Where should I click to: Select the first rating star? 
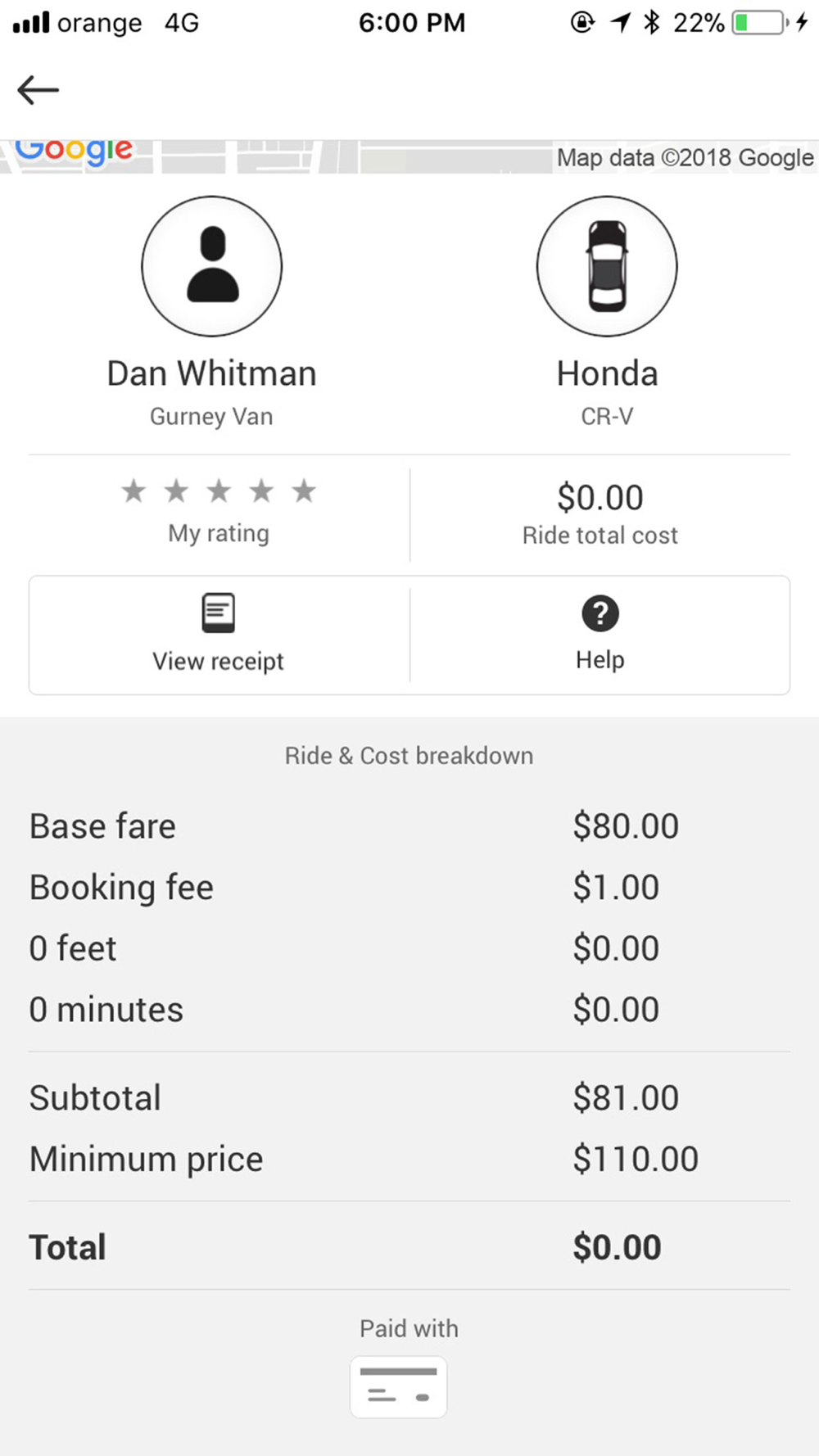click(x=133, y=491)
